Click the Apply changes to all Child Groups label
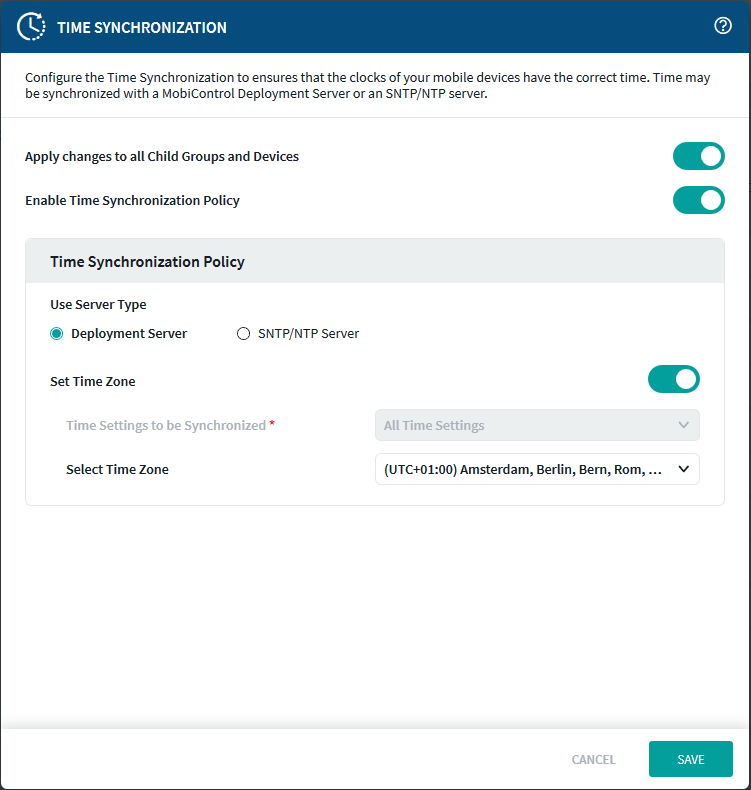Image resolution: width=751 pixels, height=790 pixels. 161,156
